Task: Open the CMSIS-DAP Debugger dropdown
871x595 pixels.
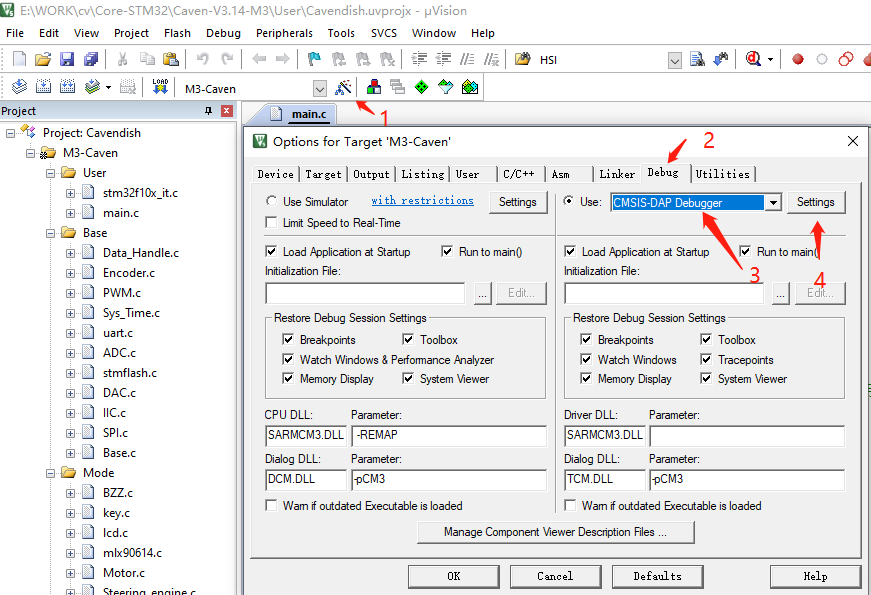Action: 773,203
